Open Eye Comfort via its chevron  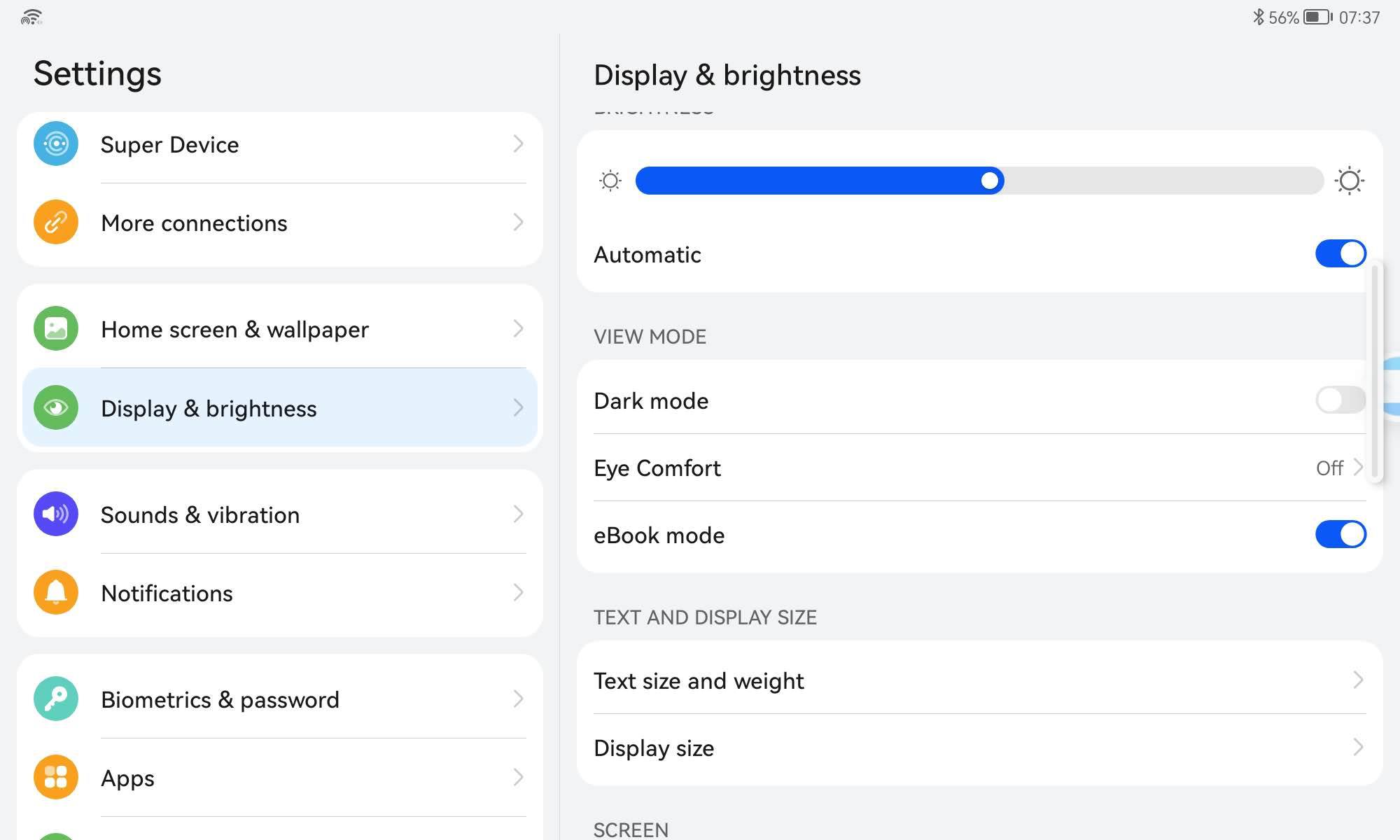[x=1357, y=468]
